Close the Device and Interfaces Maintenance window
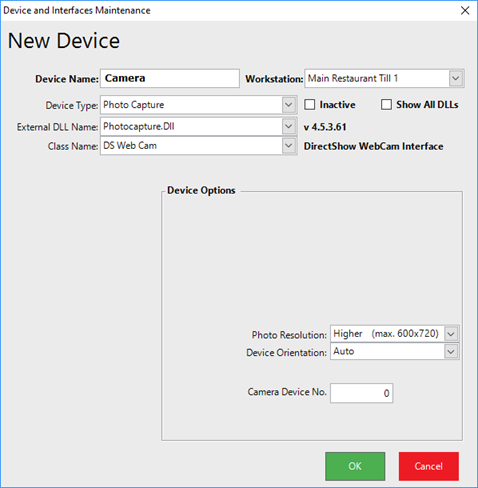 pyautogui.click(x=465, y=10)
